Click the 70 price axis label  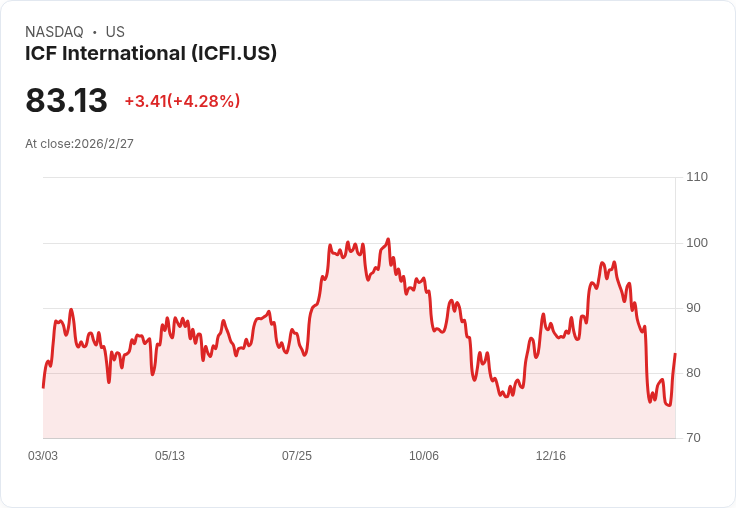[x=693, y=438]
